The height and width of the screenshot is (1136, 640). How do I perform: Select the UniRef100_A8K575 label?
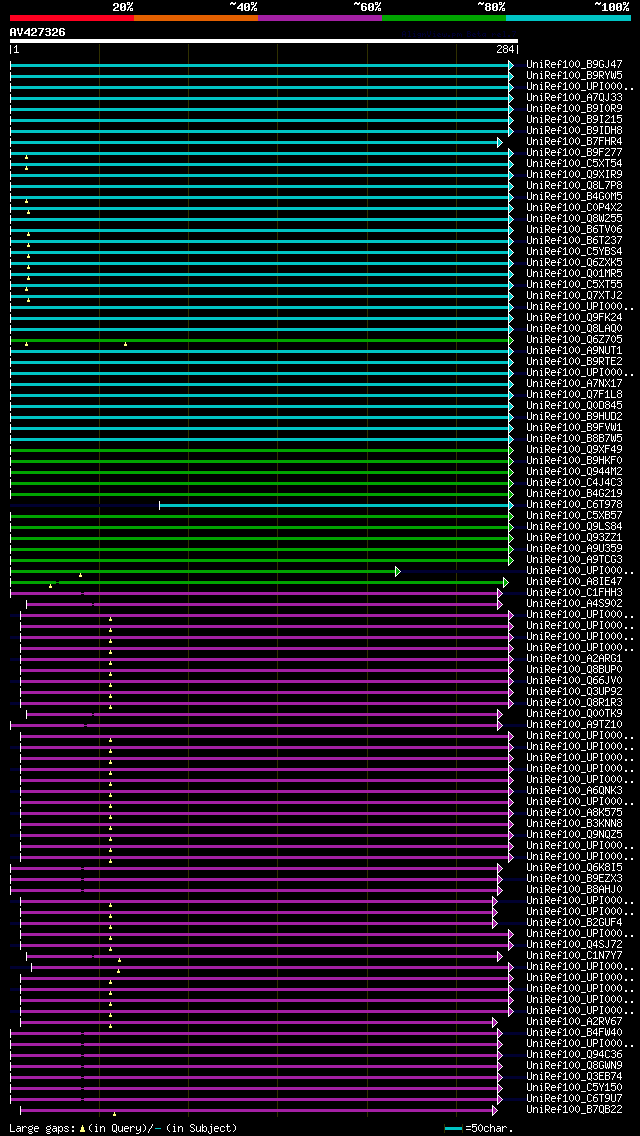(574, 812)
